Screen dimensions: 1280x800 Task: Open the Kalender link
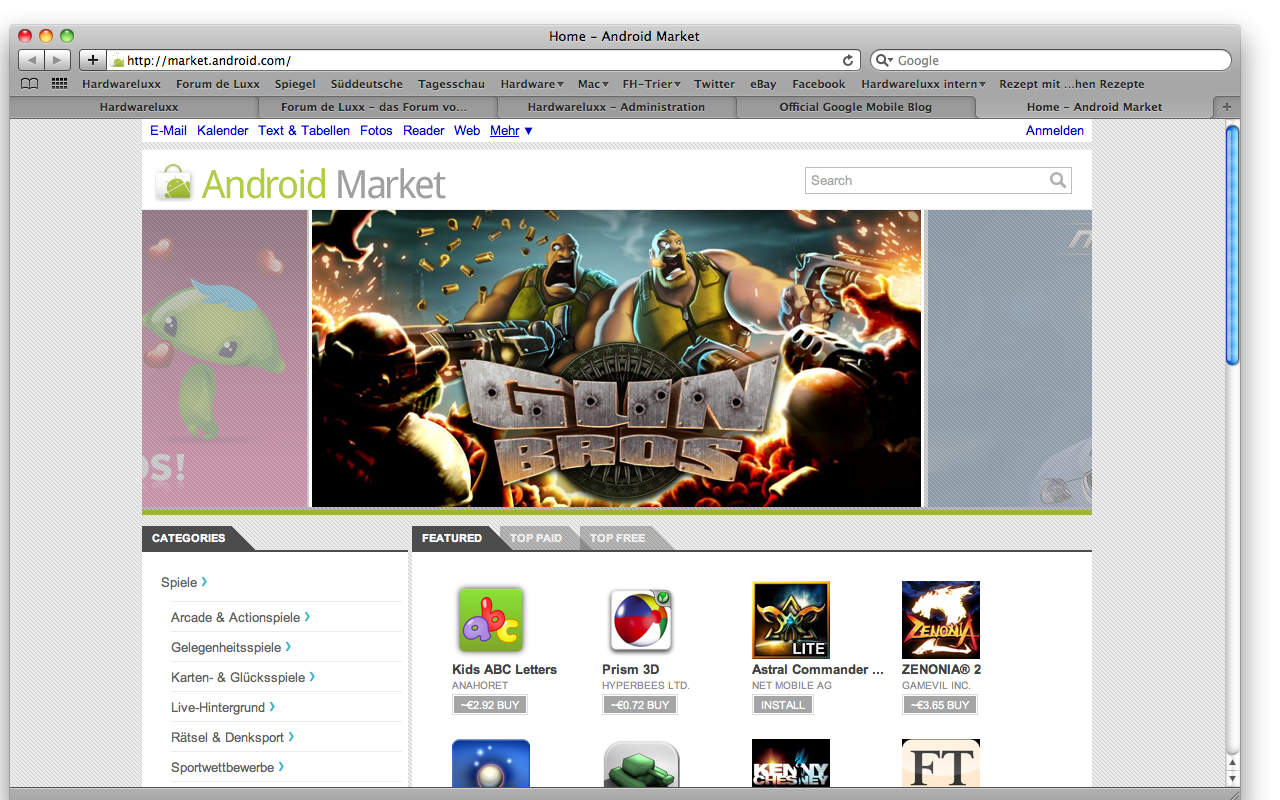(223, 130)
